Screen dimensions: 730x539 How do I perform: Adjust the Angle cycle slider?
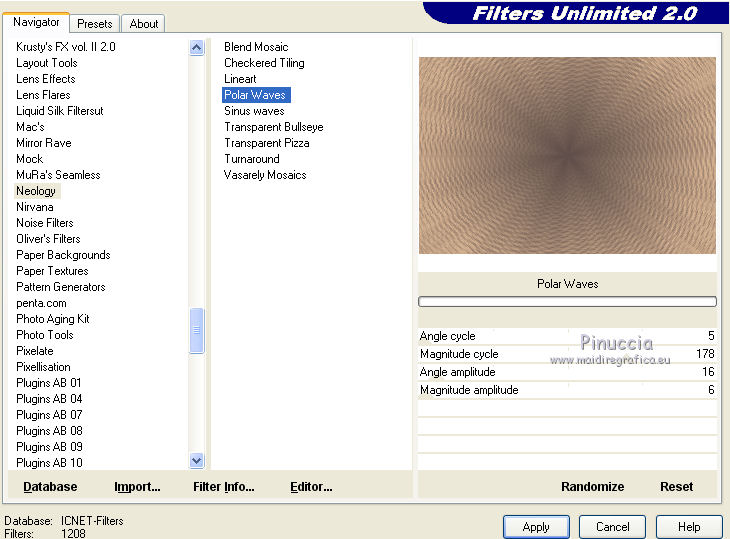tap(567, 336)
